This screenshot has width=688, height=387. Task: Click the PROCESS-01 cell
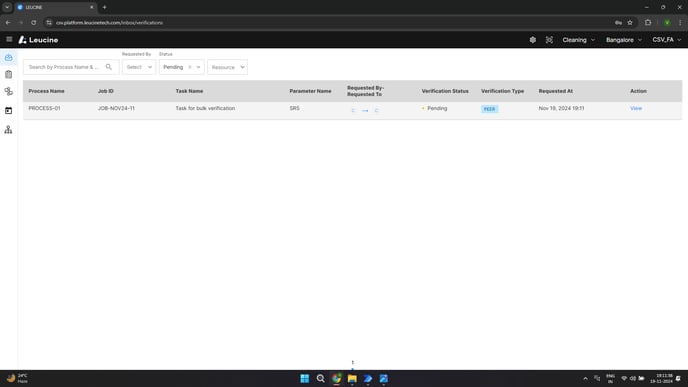click(x=44, y=108)
